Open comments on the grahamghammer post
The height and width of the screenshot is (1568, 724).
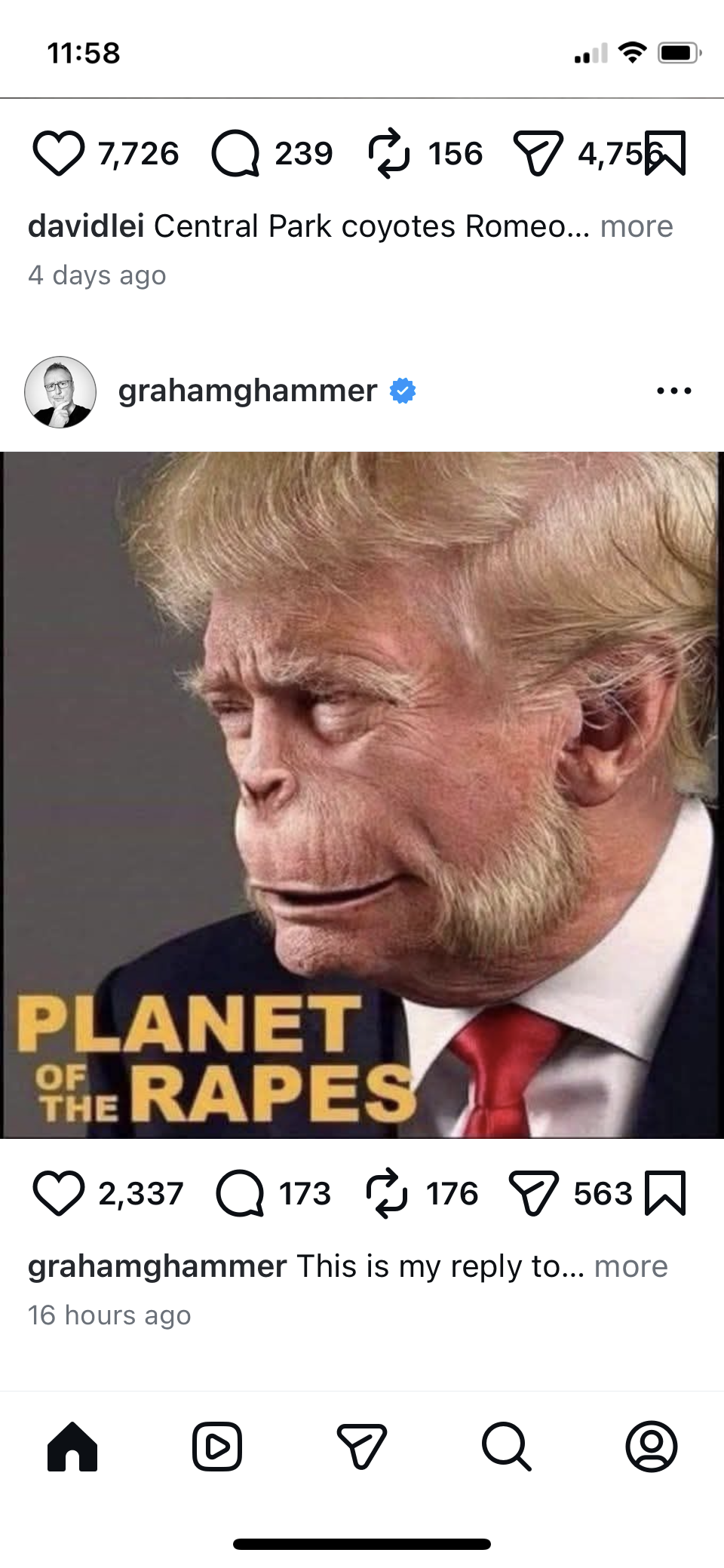tap(240, 1193)
